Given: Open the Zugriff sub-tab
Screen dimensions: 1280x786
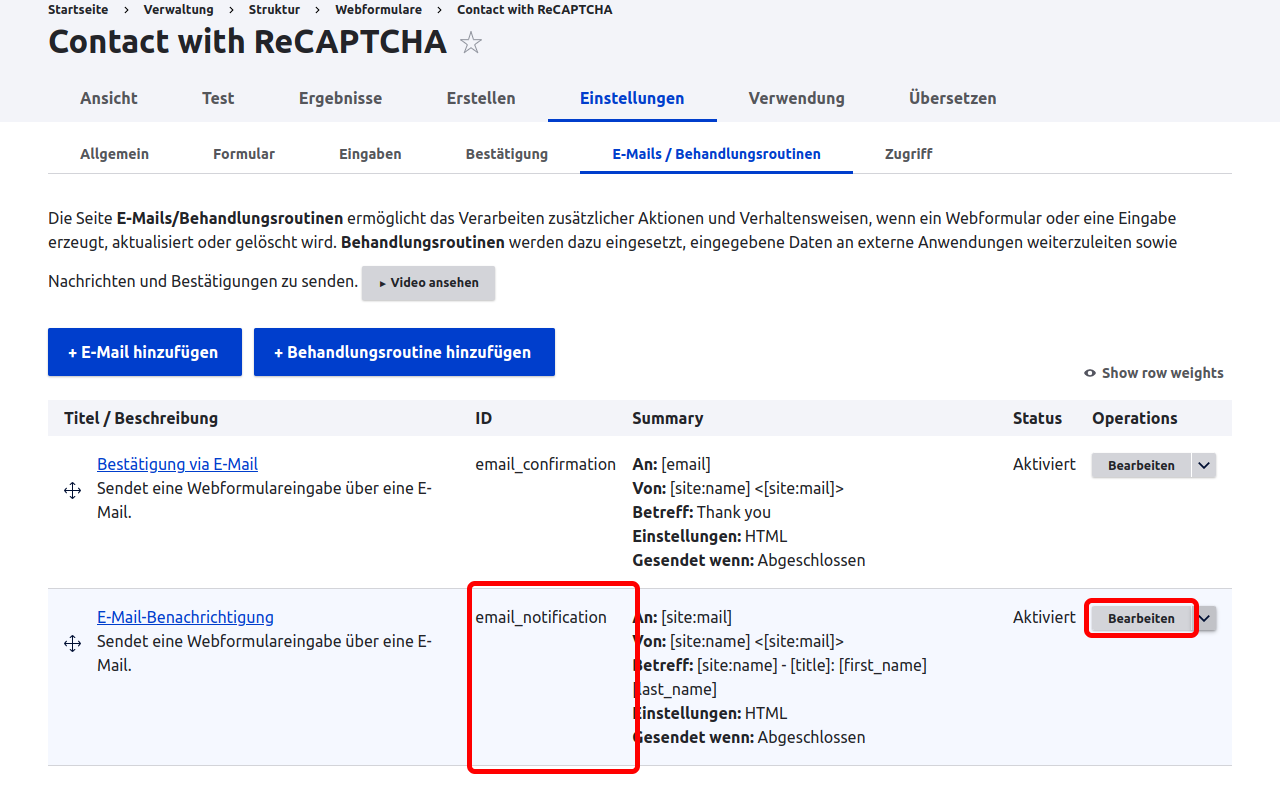Looking at the screenshot, I should click(x=908, y=154).
